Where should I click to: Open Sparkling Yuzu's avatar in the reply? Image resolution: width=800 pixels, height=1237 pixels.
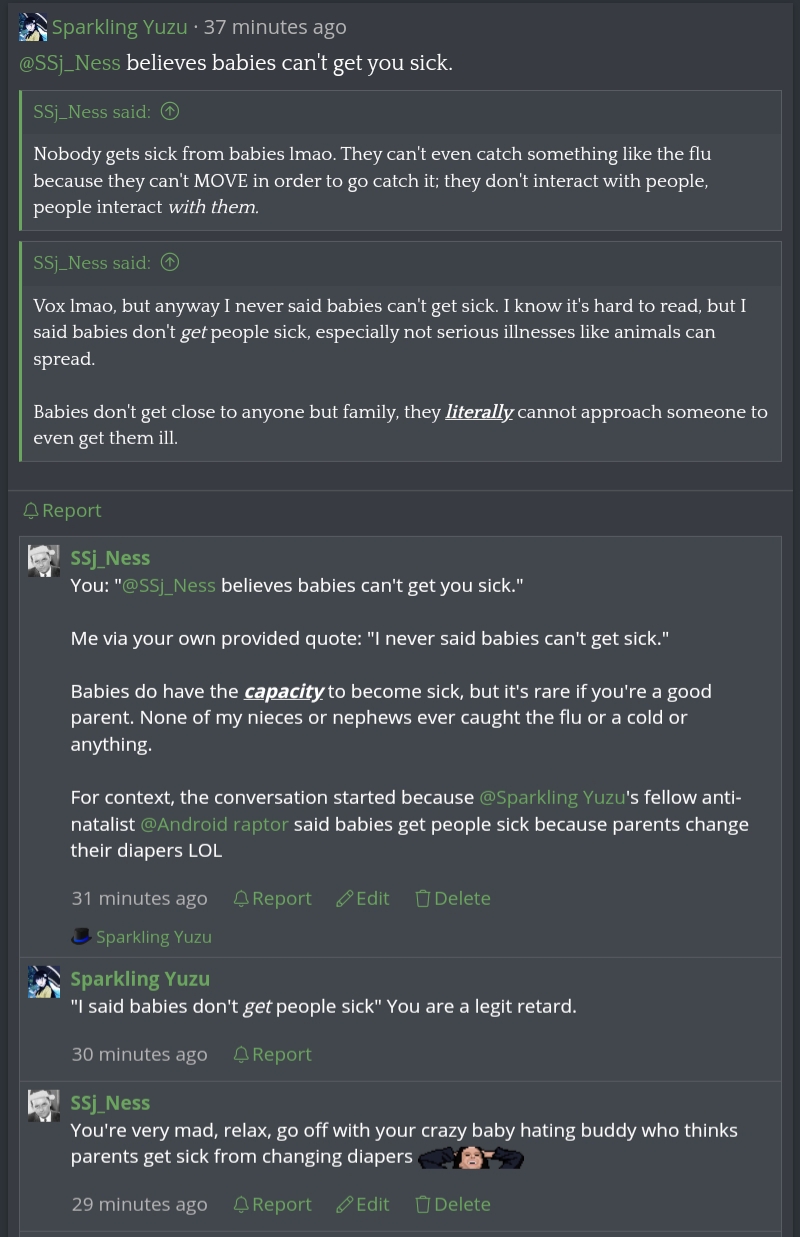pyautogui.click(x=44, y=982)
